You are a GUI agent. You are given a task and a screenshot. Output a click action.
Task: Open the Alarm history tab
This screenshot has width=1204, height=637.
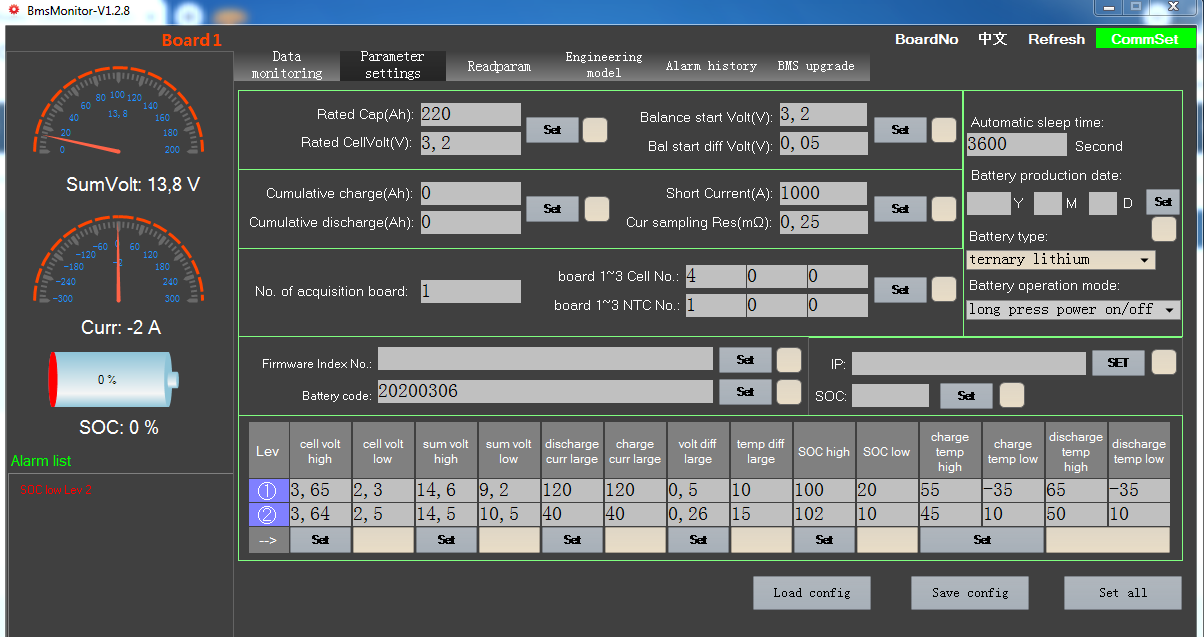(x=711, y=66)
